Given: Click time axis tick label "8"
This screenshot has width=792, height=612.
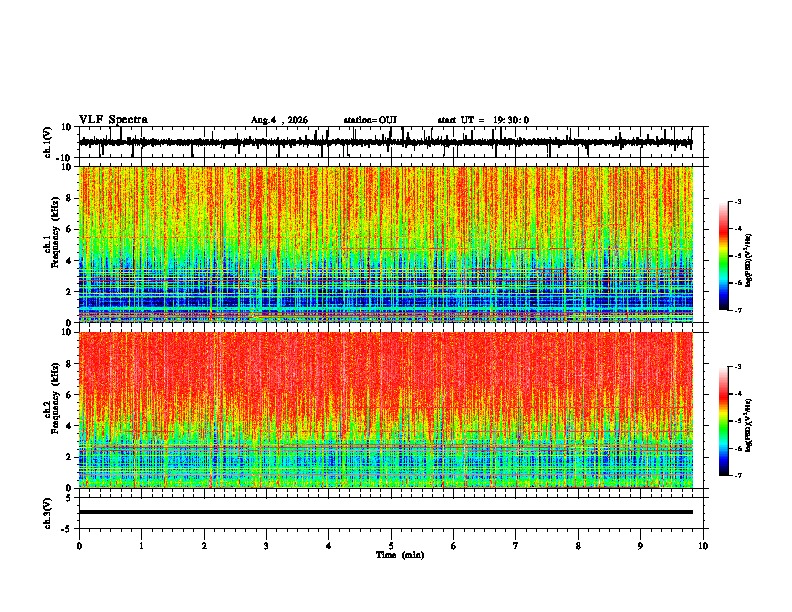Looking at the screenshot, I should pyautogui.click(x=578, y=546).
